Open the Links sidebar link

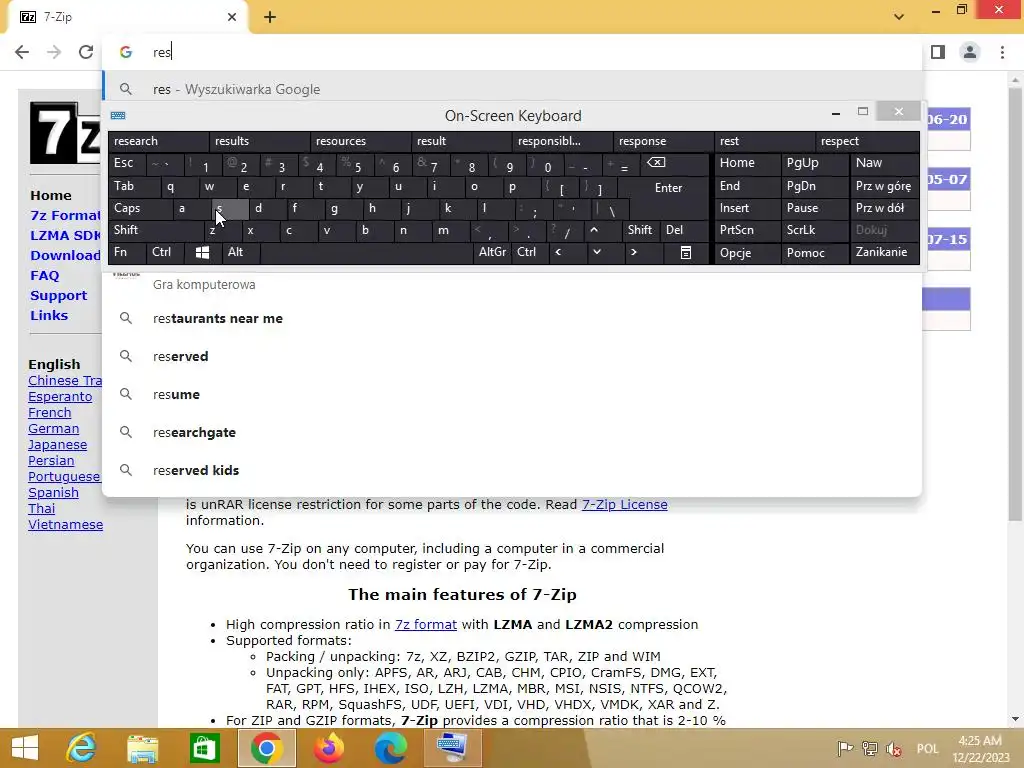[x=49, y=315]
